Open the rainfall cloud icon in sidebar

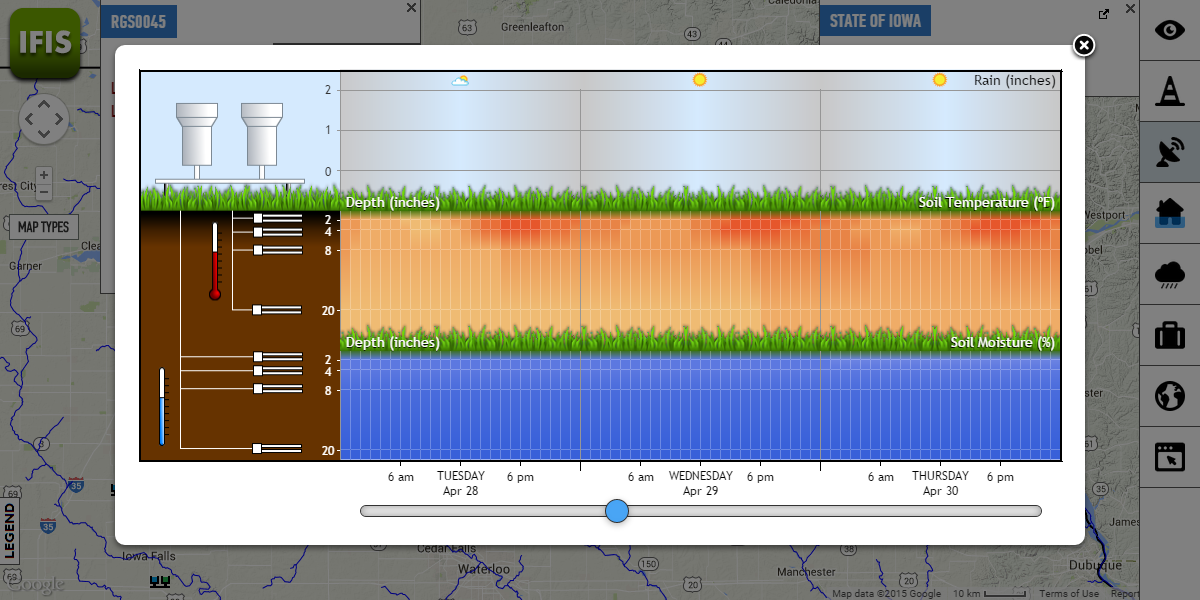(x=1169, y=275)
